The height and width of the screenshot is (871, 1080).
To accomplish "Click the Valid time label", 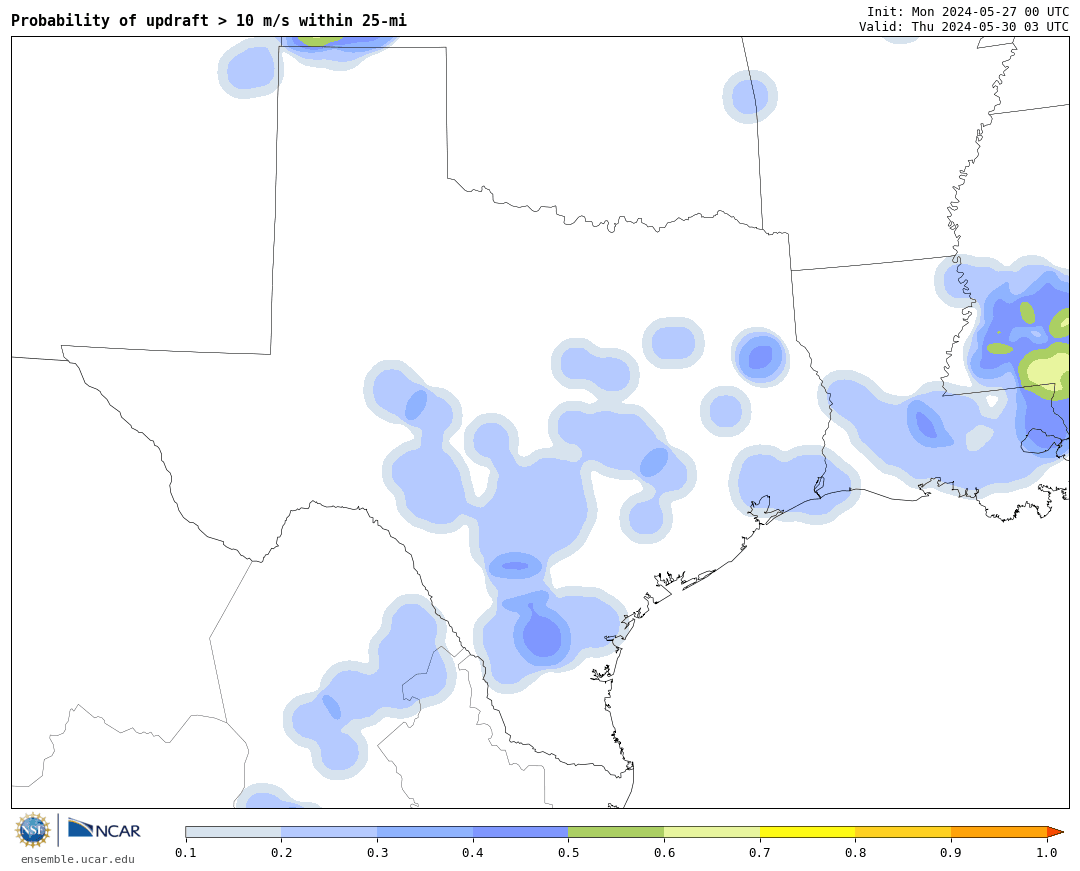I will pos(963,26).
